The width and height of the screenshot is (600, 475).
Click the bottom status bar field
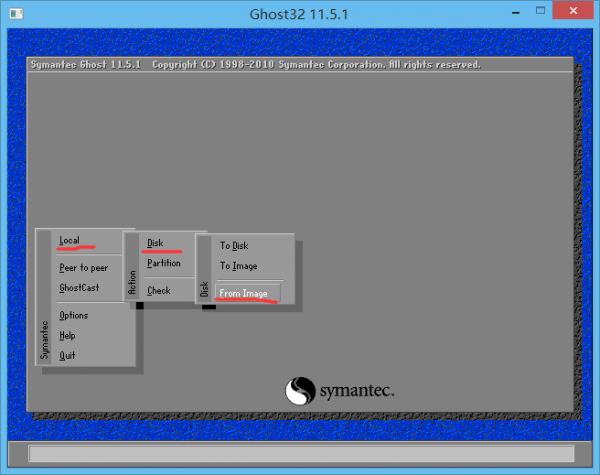tap(301, 454)
